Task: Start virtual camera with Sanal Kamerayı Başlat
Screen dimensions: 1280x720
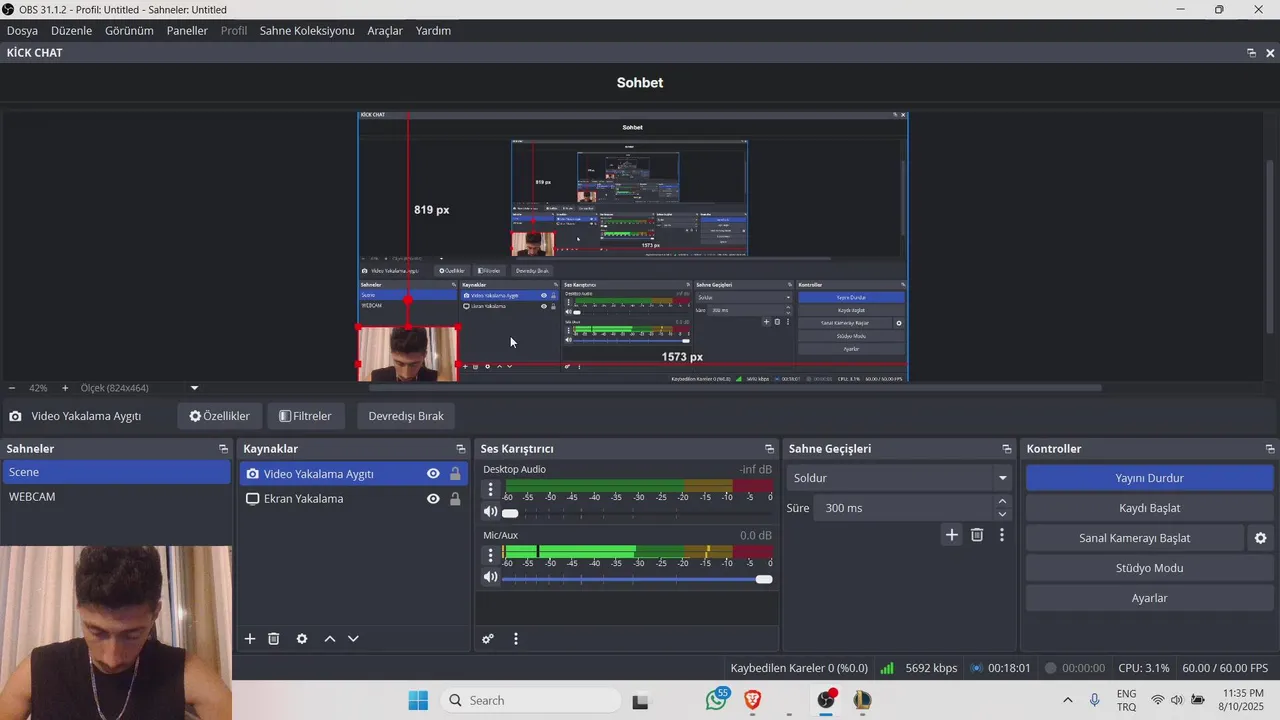Action: (x=1135, y=538)
